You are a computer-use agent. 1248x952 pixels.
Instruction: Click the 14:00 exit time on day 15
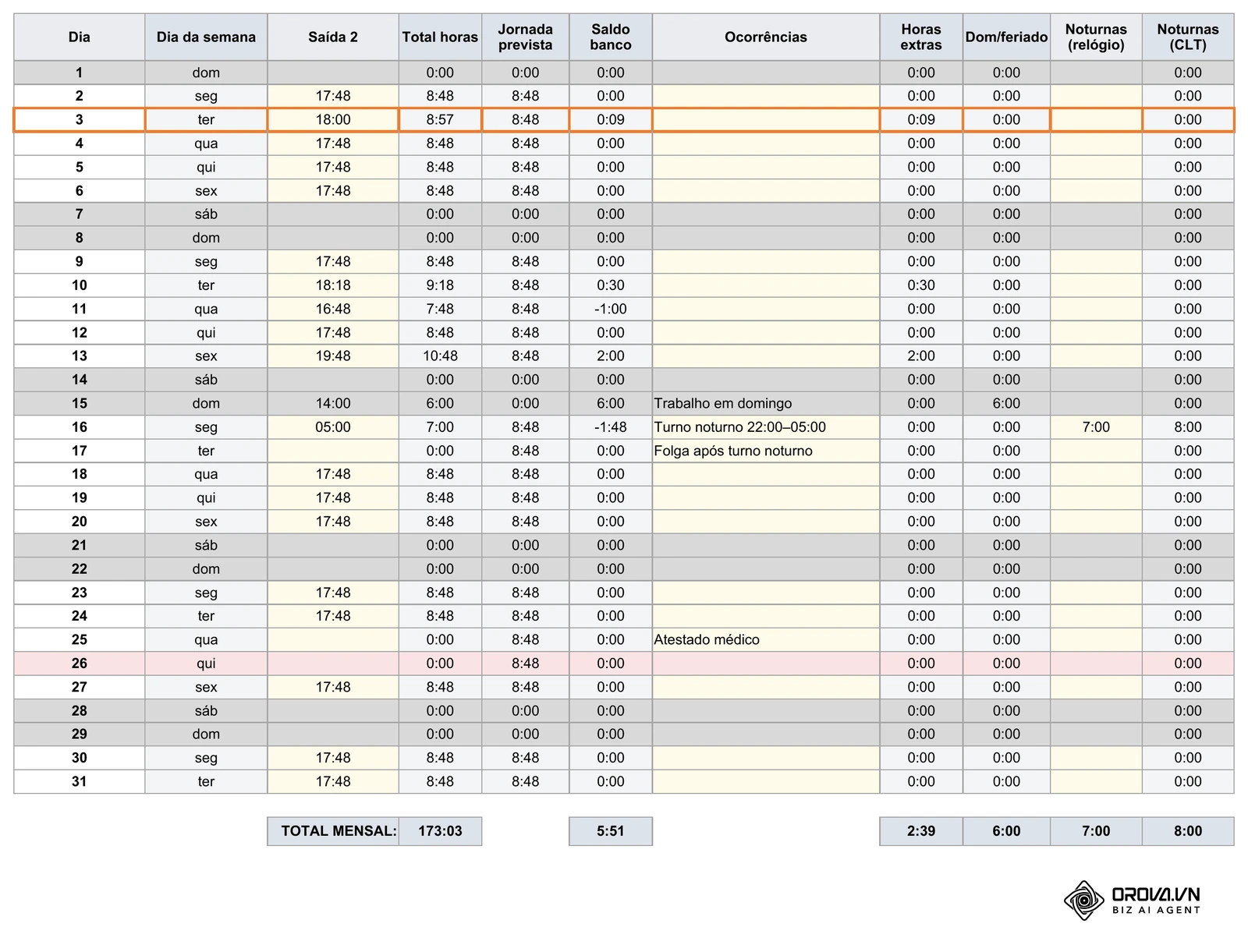(x=333, y=403)
